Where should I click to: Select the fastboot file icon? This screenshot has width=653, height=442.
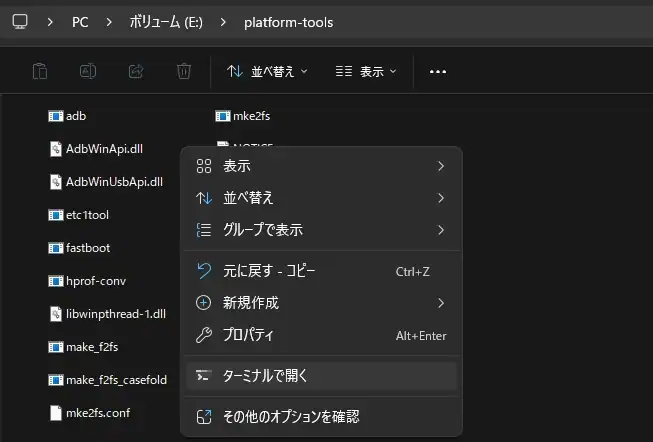click(x=56, y=247)
